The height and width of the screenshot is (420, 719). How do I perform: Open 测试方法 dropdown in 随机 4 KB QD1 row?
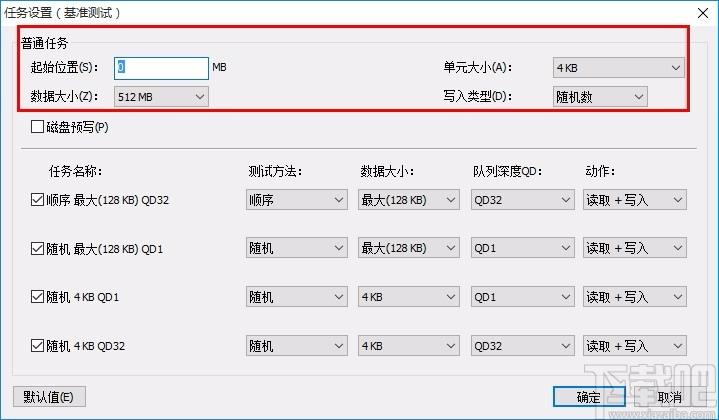[297, 297]
